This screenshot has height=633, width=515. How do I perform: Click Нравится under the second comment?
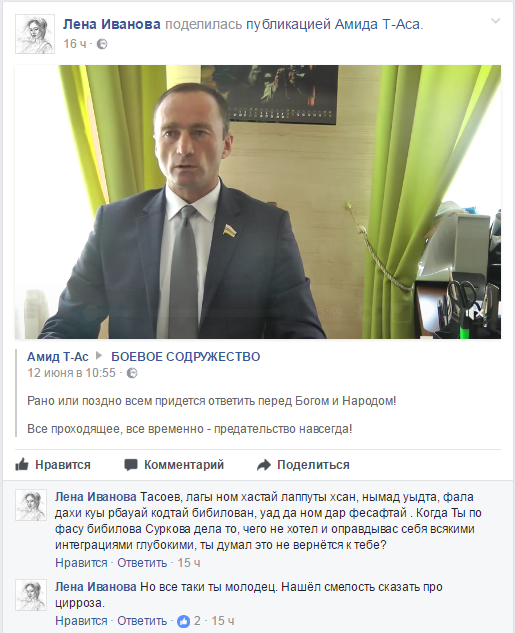click(x=81, y=620)
